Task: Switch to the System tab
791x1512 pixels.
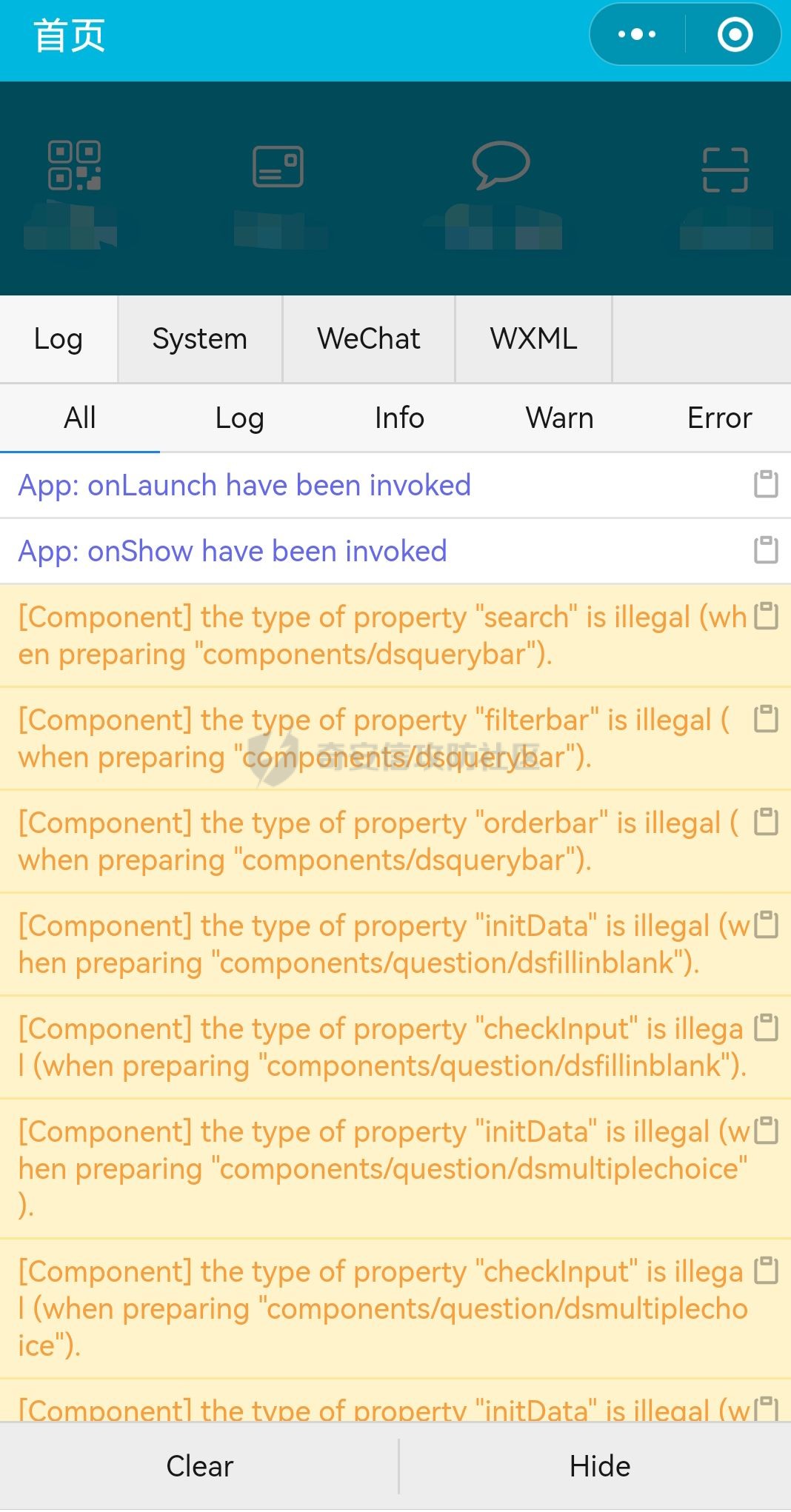Action: pos(200,339)
